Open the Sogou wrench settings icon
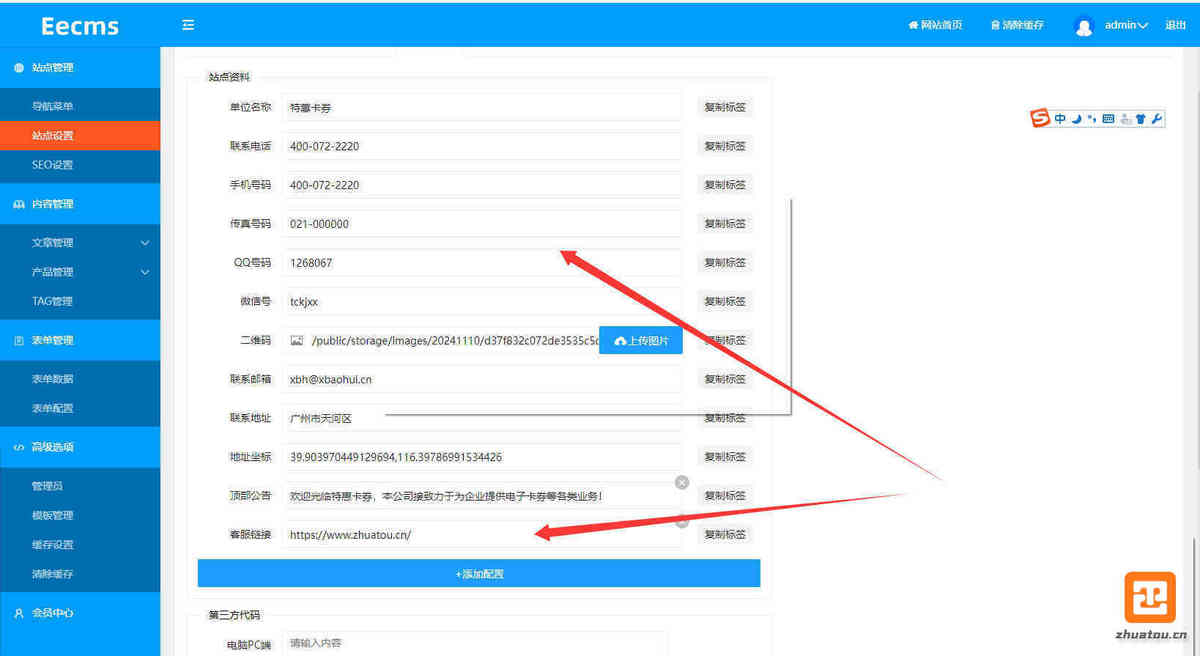This screenshot has width=1200, height=656. click(1157, 119)
